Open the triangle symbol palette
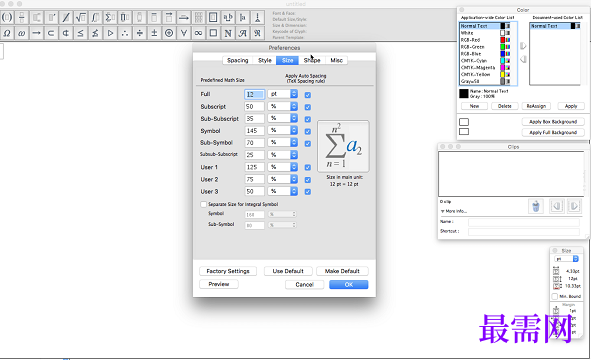Screen dimensions: 591x360 coord(110,33)
